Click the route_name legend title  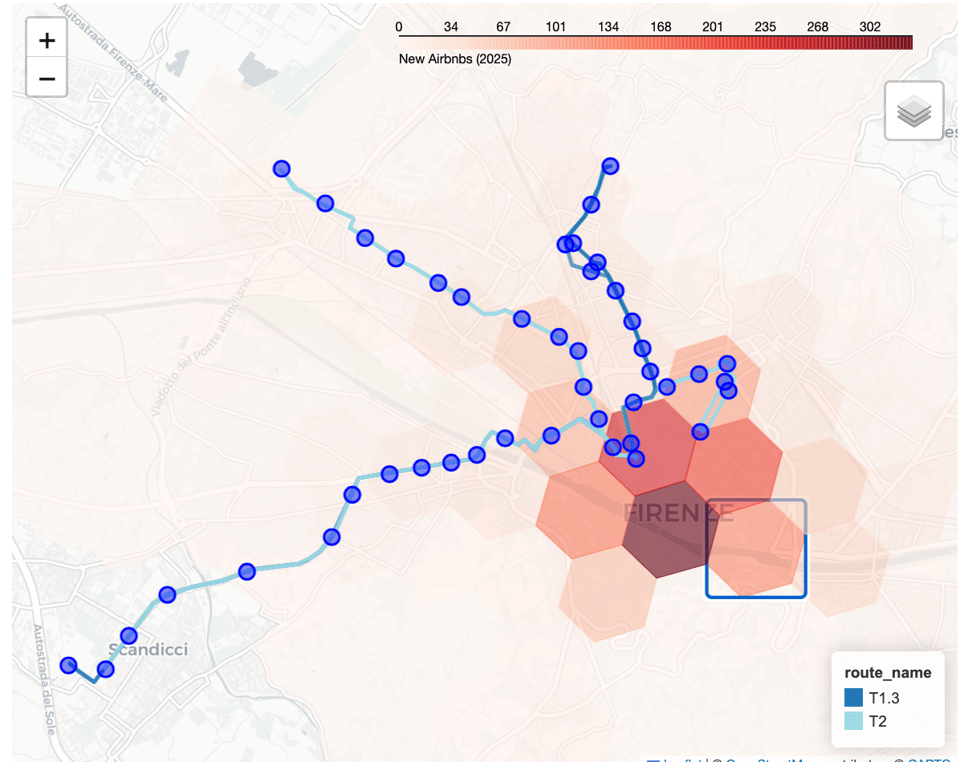coord(886,672)
